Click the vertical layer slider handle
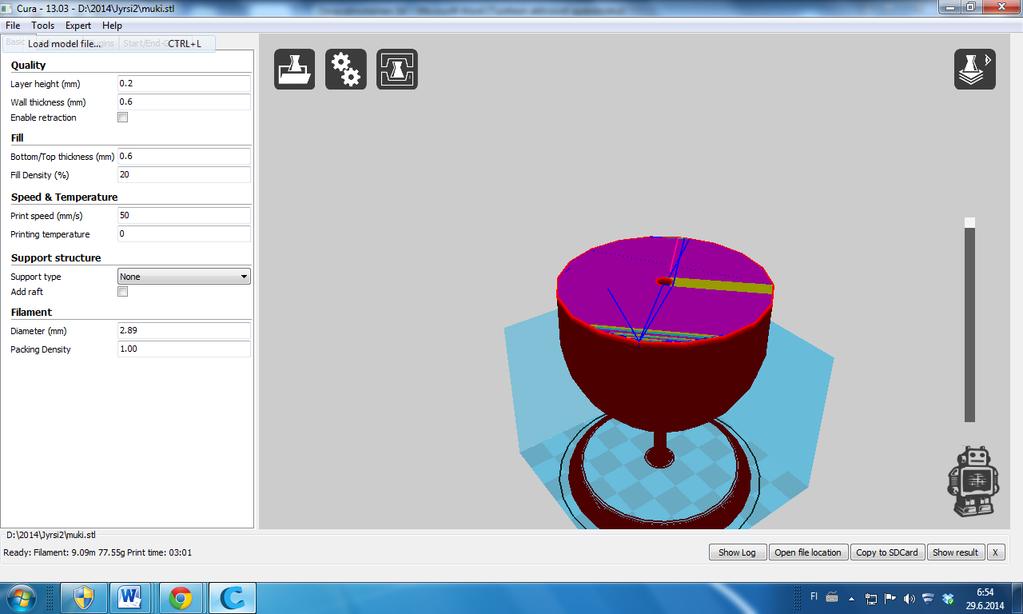Viewport: 1023px width, 614px height. [970, 223]
